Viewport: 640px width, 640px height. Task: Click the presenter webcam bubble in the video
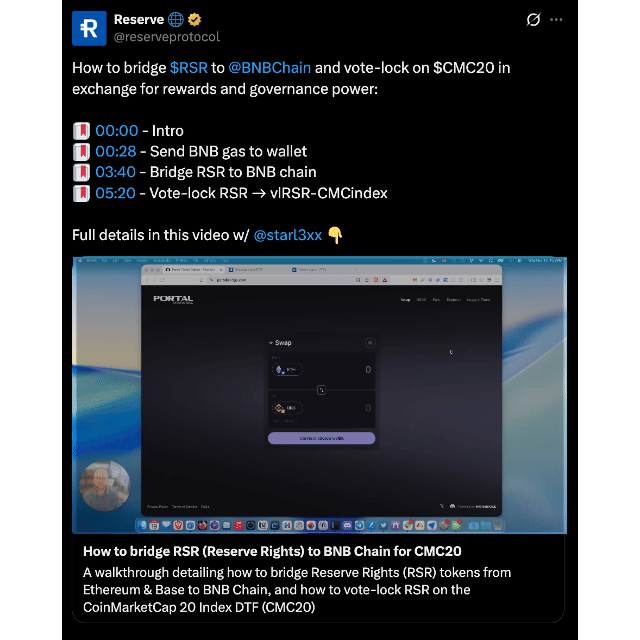(x=105, y=486)
